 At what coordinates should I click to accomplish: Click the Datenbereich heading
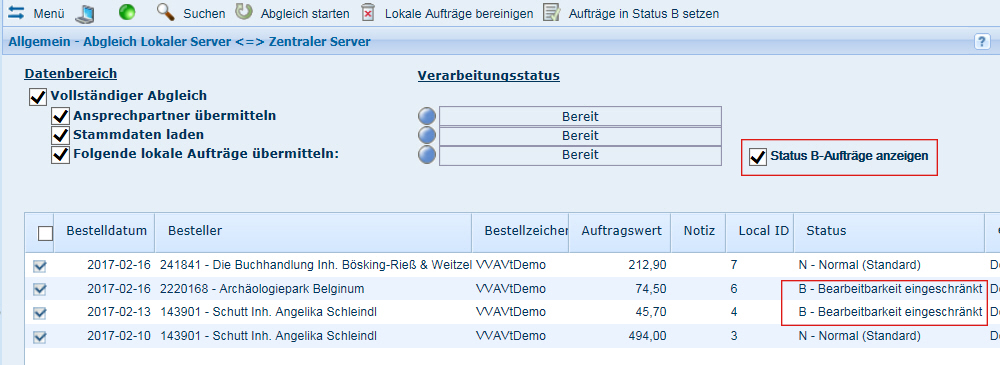(71, 74)
